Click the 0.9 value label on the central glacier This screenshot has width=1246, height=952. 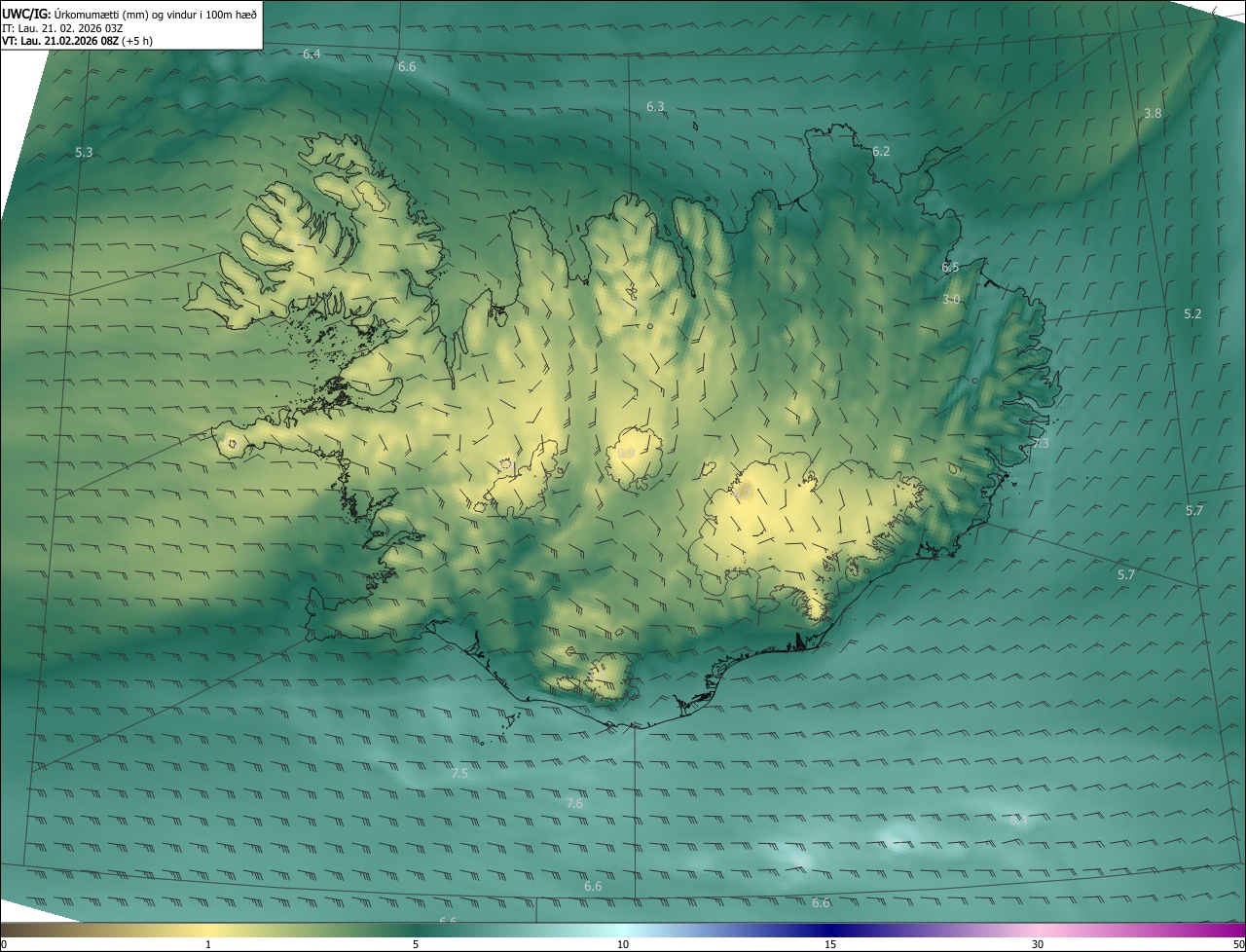coord(626,454)
